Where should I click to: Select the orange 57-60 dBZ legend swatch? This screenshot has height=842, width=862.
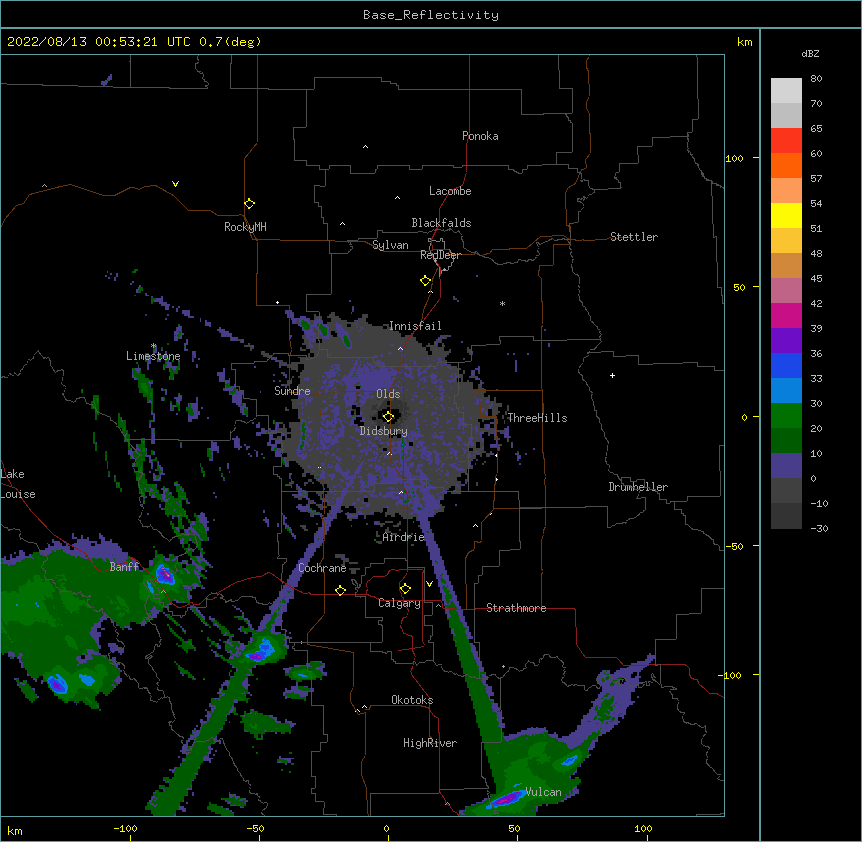coord(786,165)
